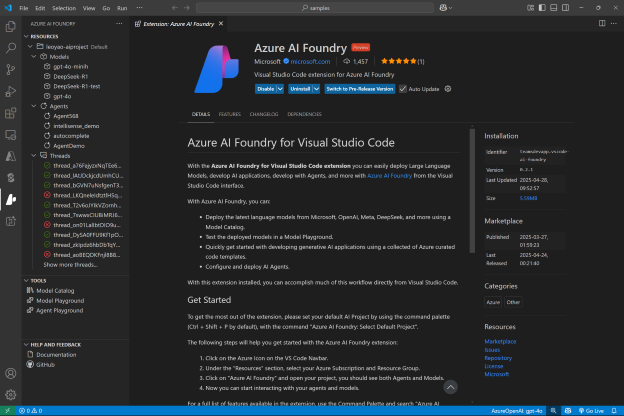Toggle the bottom panel layout icon
Image resolution: width=624 pixels, height=416 pixels.
pyautogui.click(x=554, y=8)
